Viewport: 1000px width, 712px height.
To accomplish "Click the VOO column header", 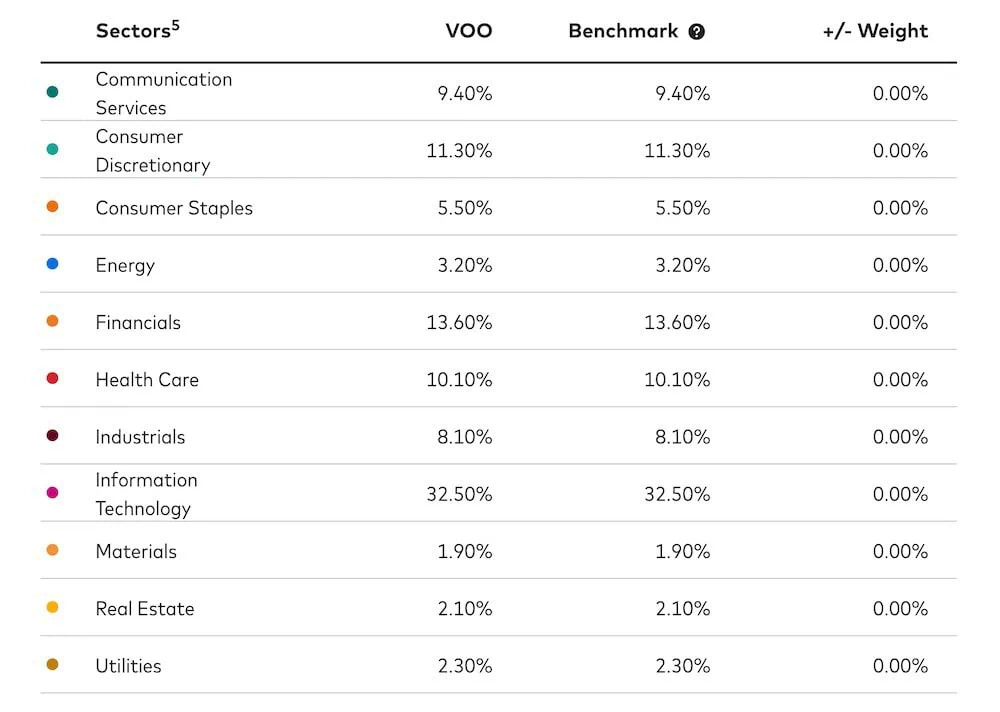I will (x=468, y=31).
